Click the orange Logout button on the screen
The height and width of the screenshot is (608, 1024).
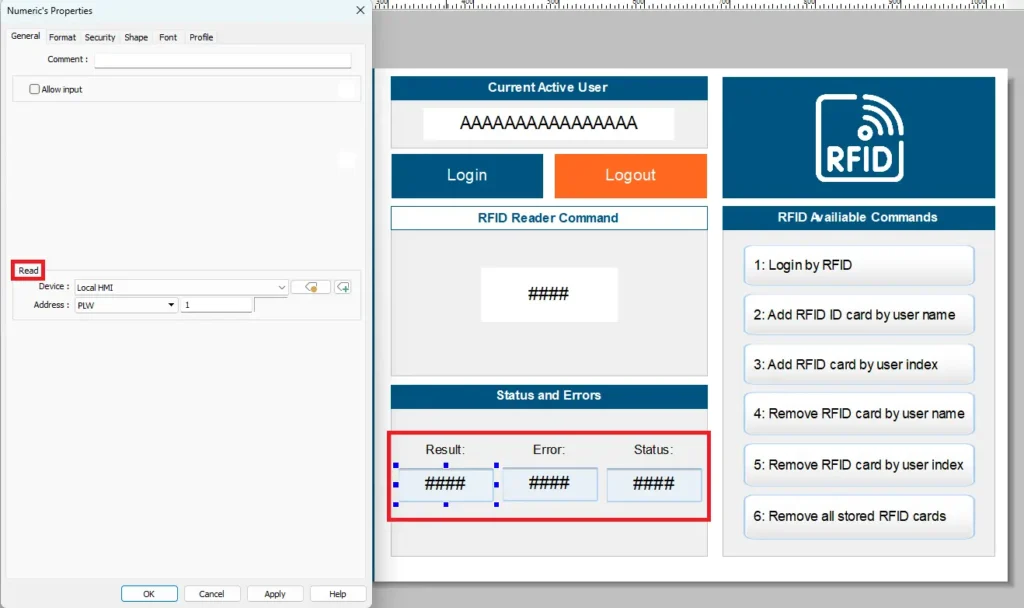point(630,176)
